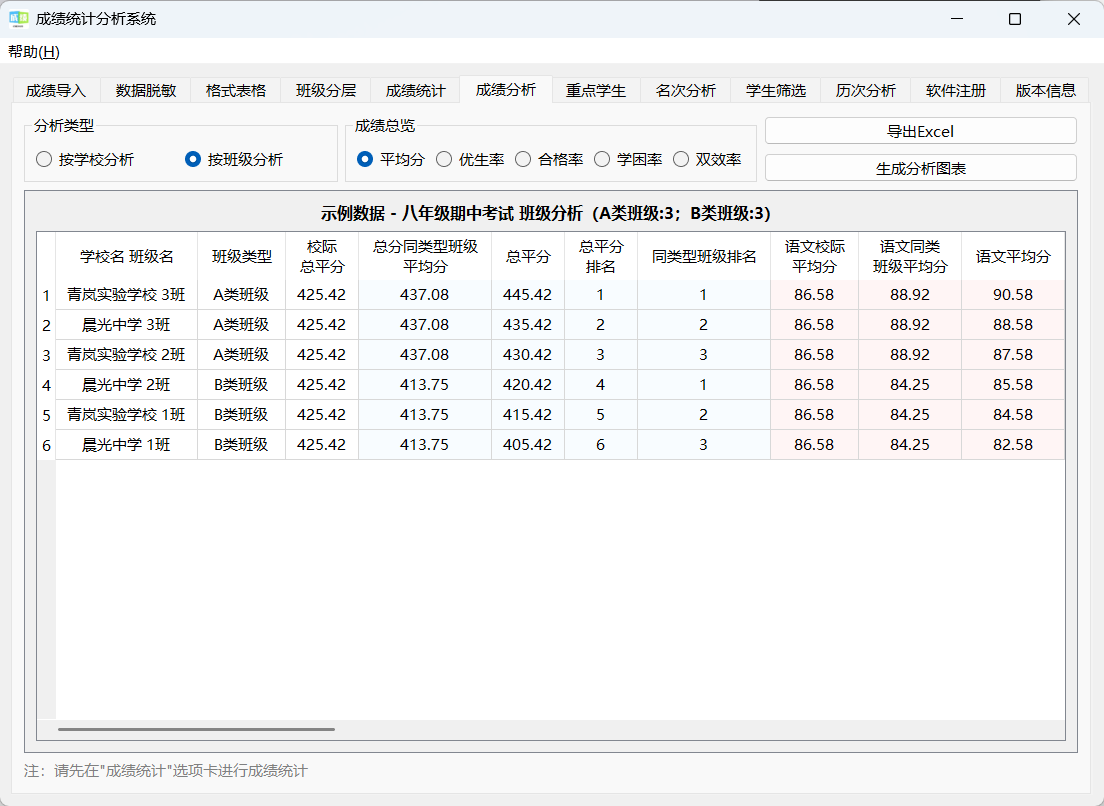
Task: Click 同类型班级排名 column header
Action: tap(704, 257)
